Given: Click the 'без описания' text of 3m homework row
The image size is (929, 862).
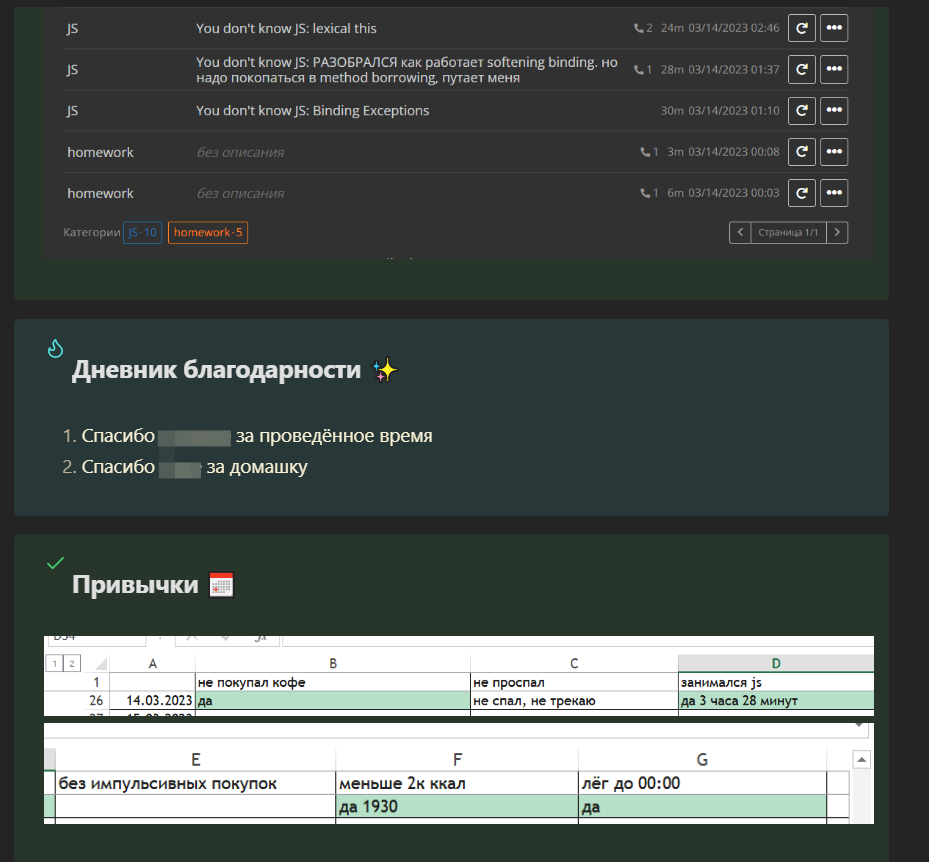Looking at the screenshot, I should (240, 152).
